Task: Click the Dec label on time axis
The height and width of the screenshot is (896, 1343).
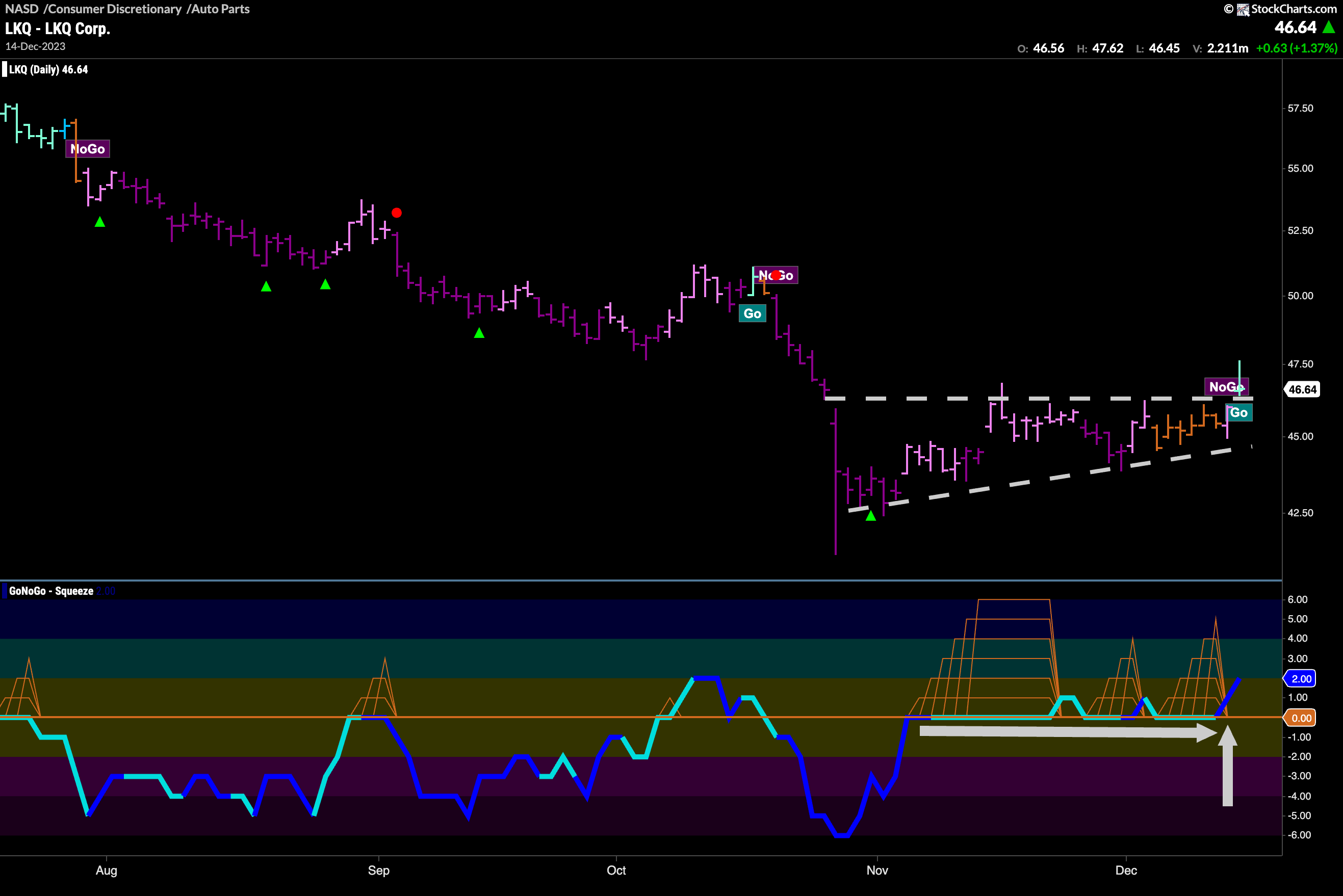Action: pos(1126,871)
